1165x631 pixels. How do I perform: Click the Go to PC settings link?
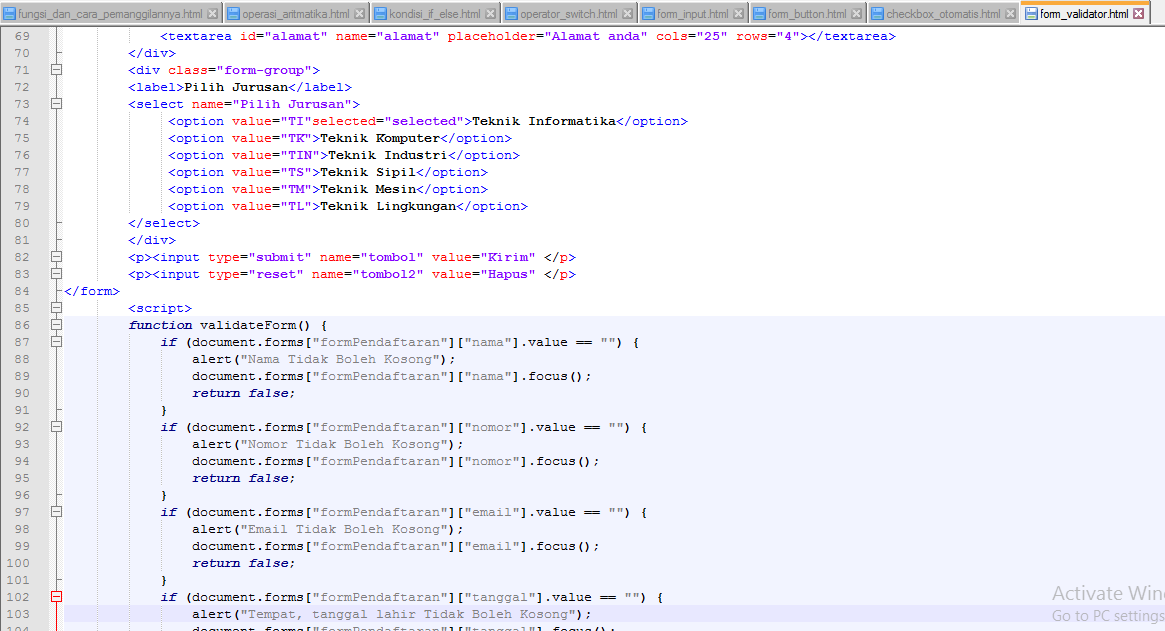click(1104, 614)
